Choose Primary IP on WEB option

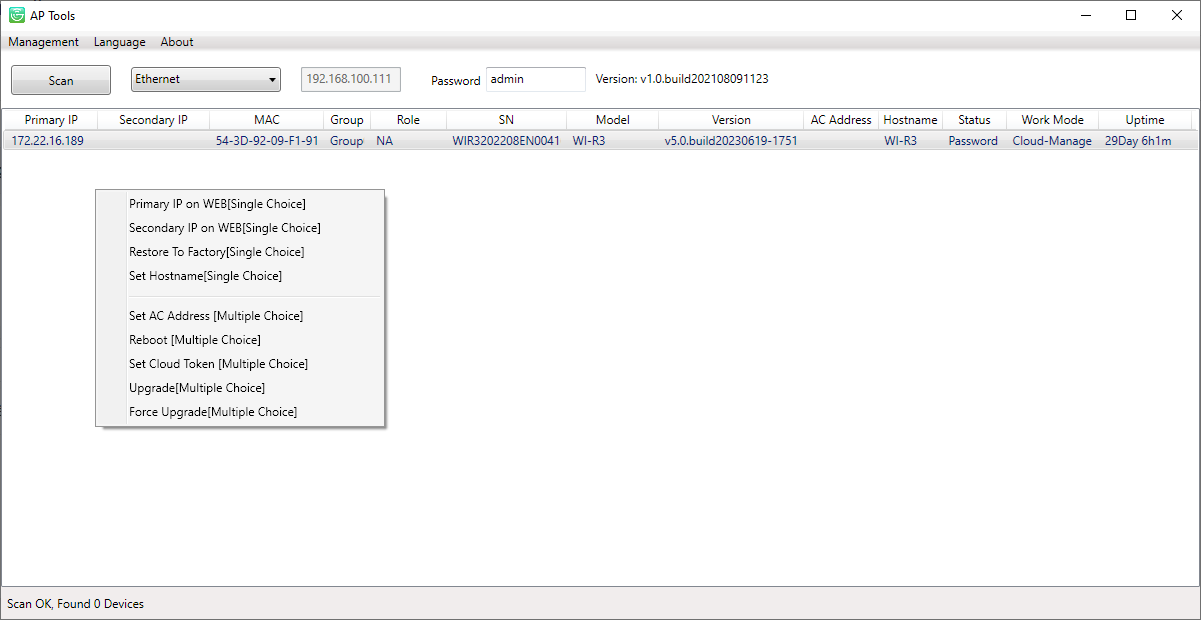217,204
